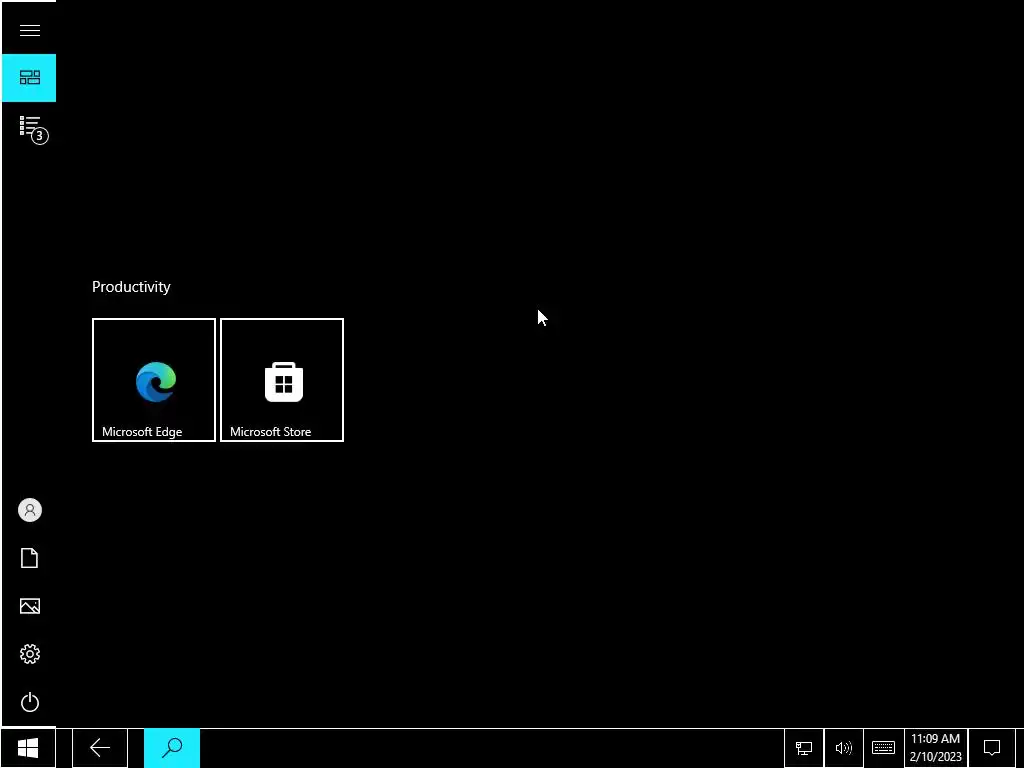Screen dimensions: 1024x768
Task: Click the taskbar Back arrow
Action: [x=100, y=748]
